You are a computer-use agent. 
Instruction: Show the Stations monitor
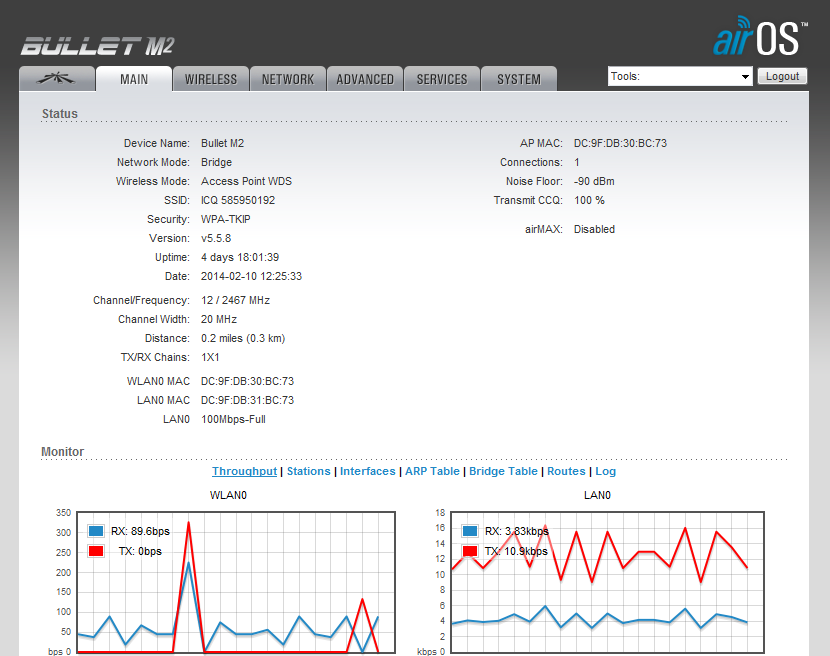pyautogui.click(x=309, y=471)
